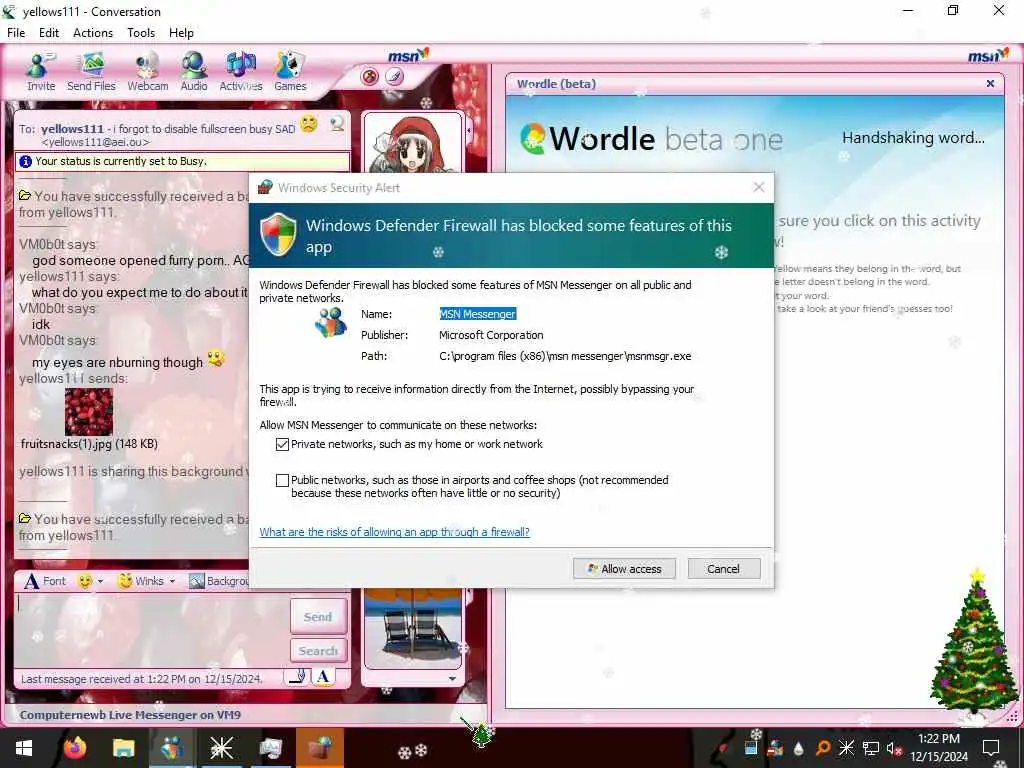1024x768 pixels.
Task: Click the message text input box
Action: coord(152,630)
